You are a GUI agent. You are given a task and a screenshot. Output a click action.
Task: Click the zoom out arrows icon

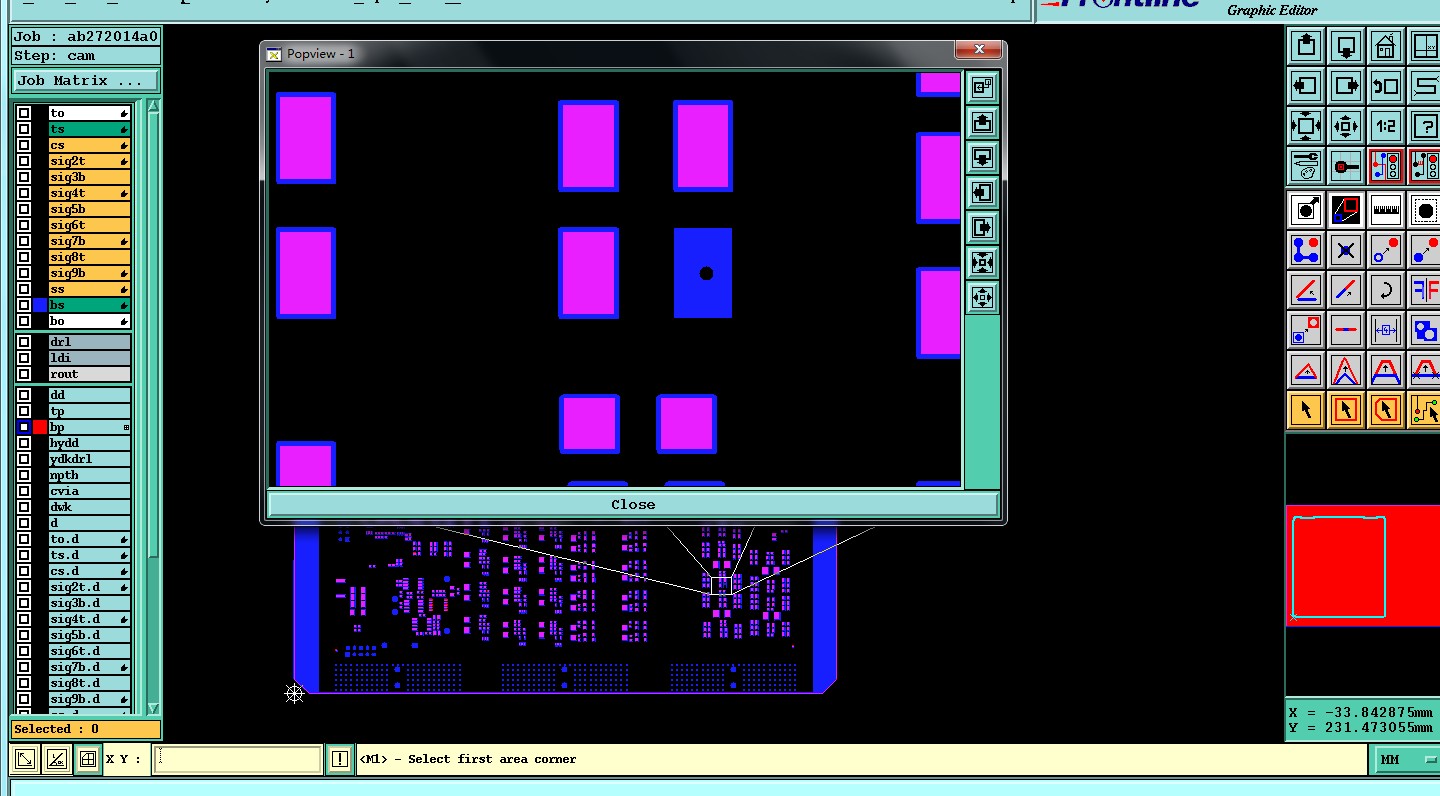pos(1346,126)
